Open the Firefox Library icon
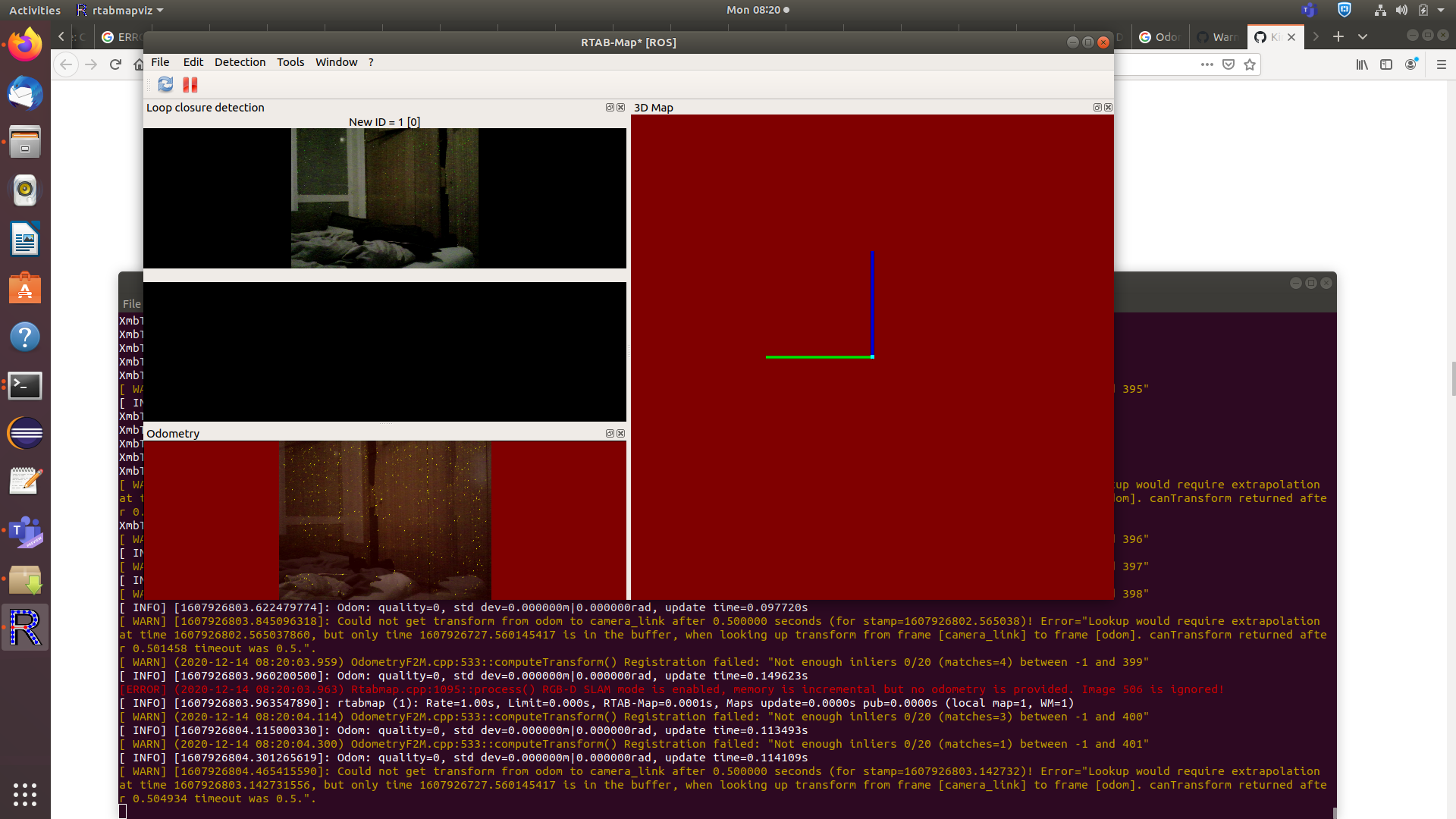 click(1362, 64)
